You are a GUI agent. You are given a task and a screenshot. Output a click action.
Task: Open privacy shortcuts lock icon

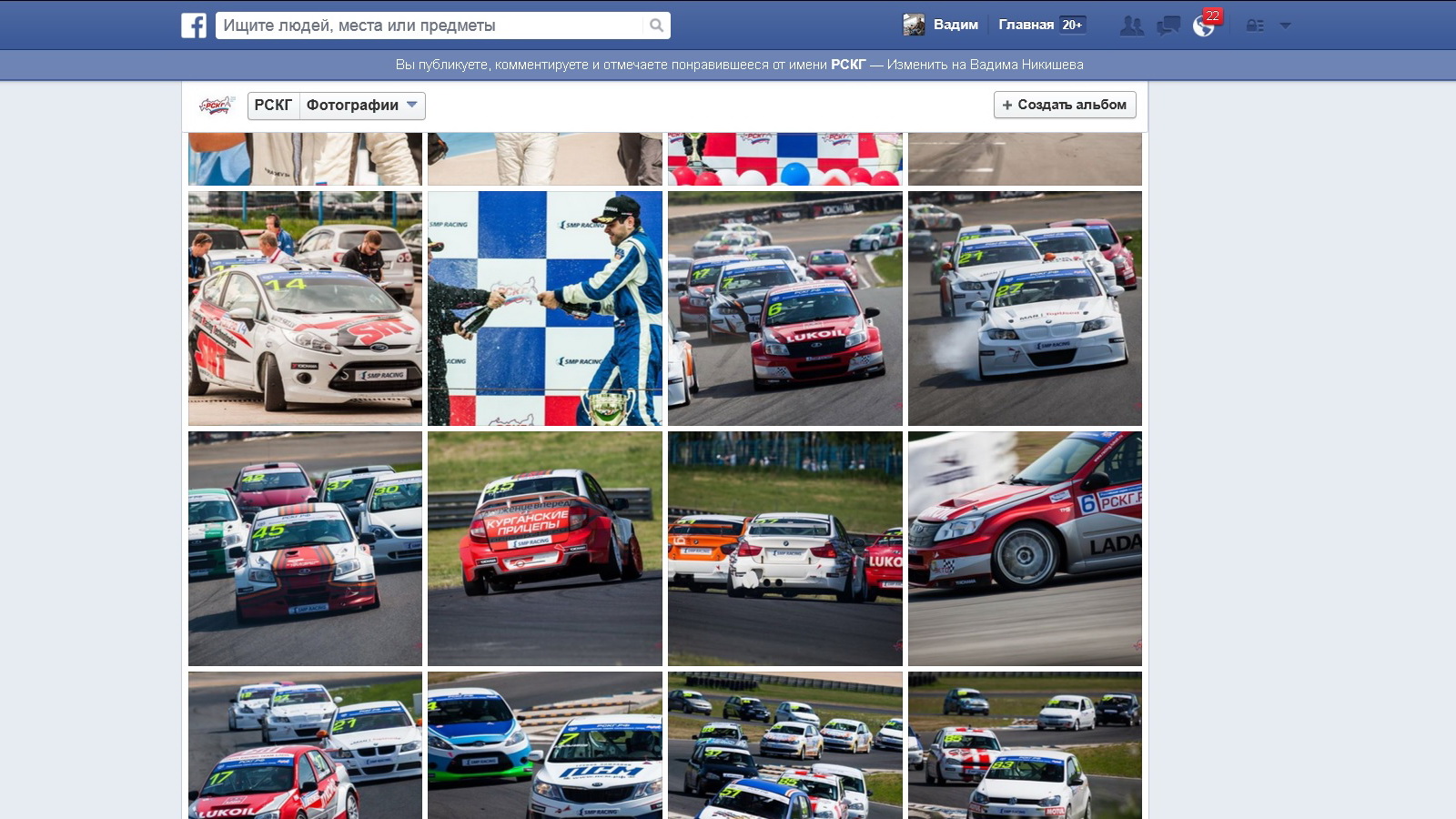(1255, 25)
